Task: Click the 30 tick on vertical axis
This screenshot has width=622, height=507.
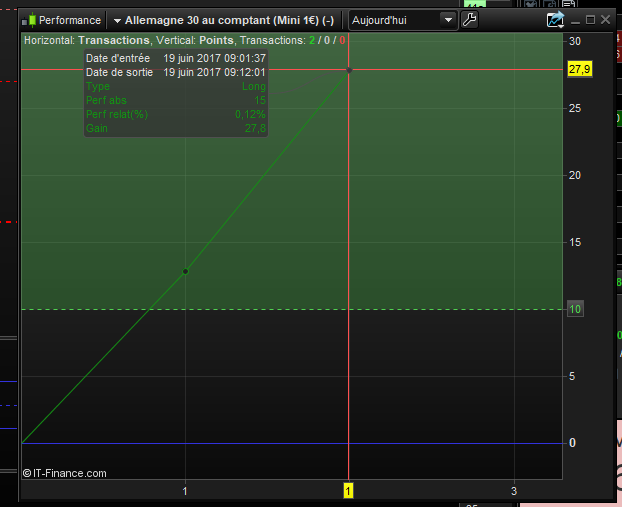Action: (x=575, y=41)
